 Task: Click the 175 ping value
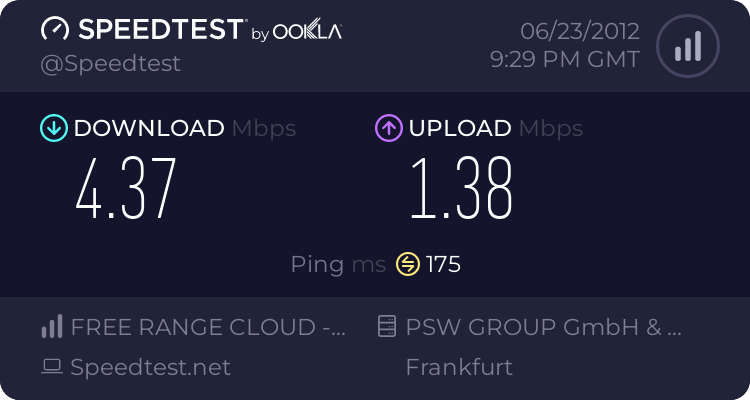(x=443, y=264)
